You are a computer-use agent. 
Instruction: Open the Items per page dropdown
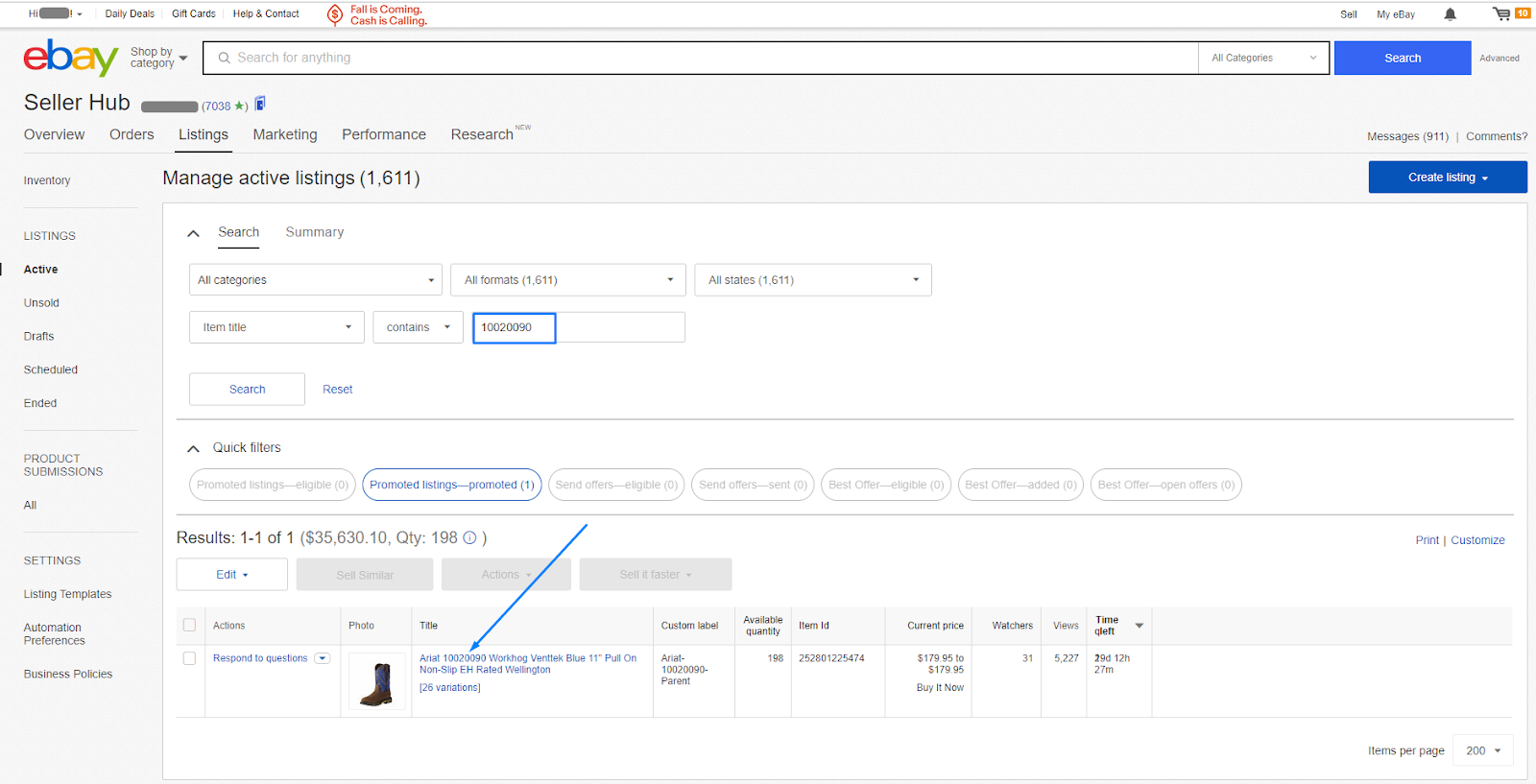(x=1483, y=750)
